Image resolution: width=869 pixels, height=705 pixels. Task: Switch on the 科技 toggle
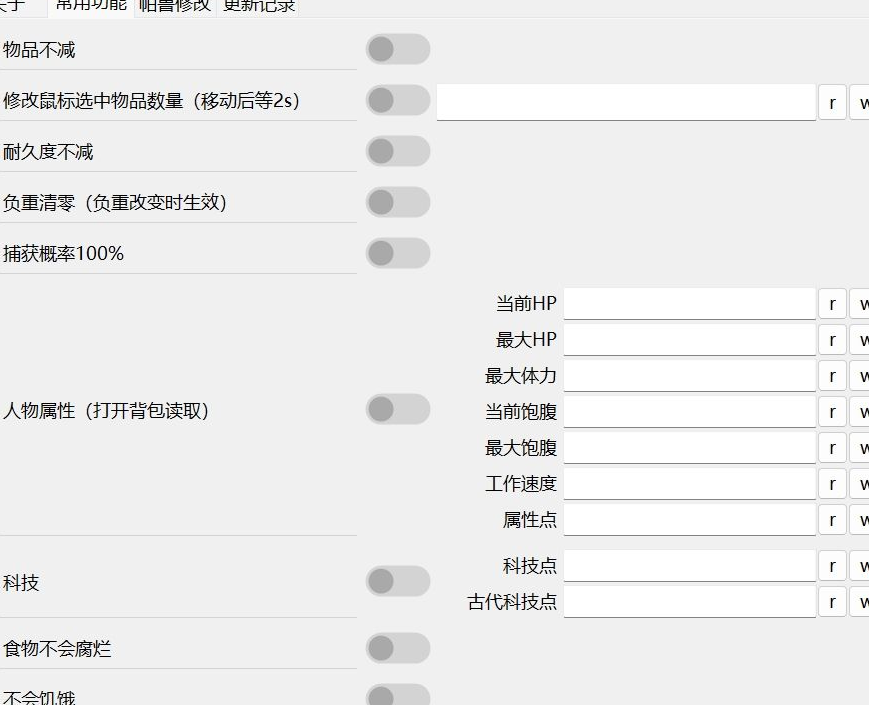click(397, 581)
